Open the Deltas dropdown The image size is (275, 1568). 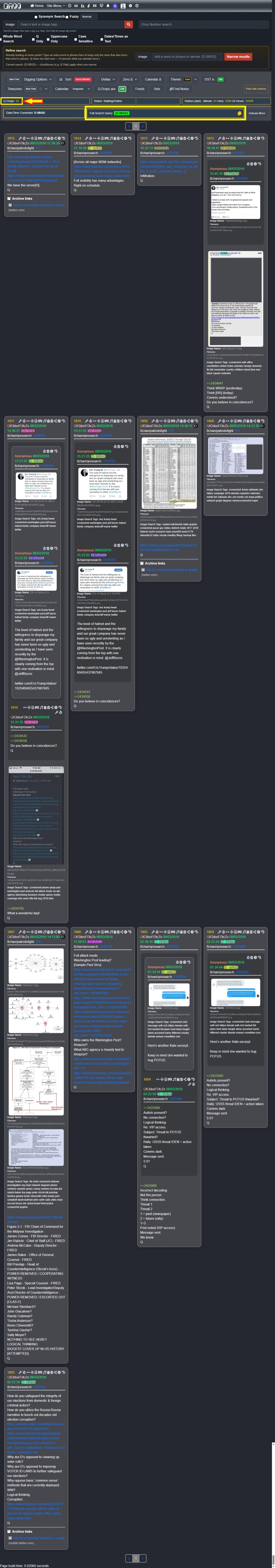click(x=108, y=79)
